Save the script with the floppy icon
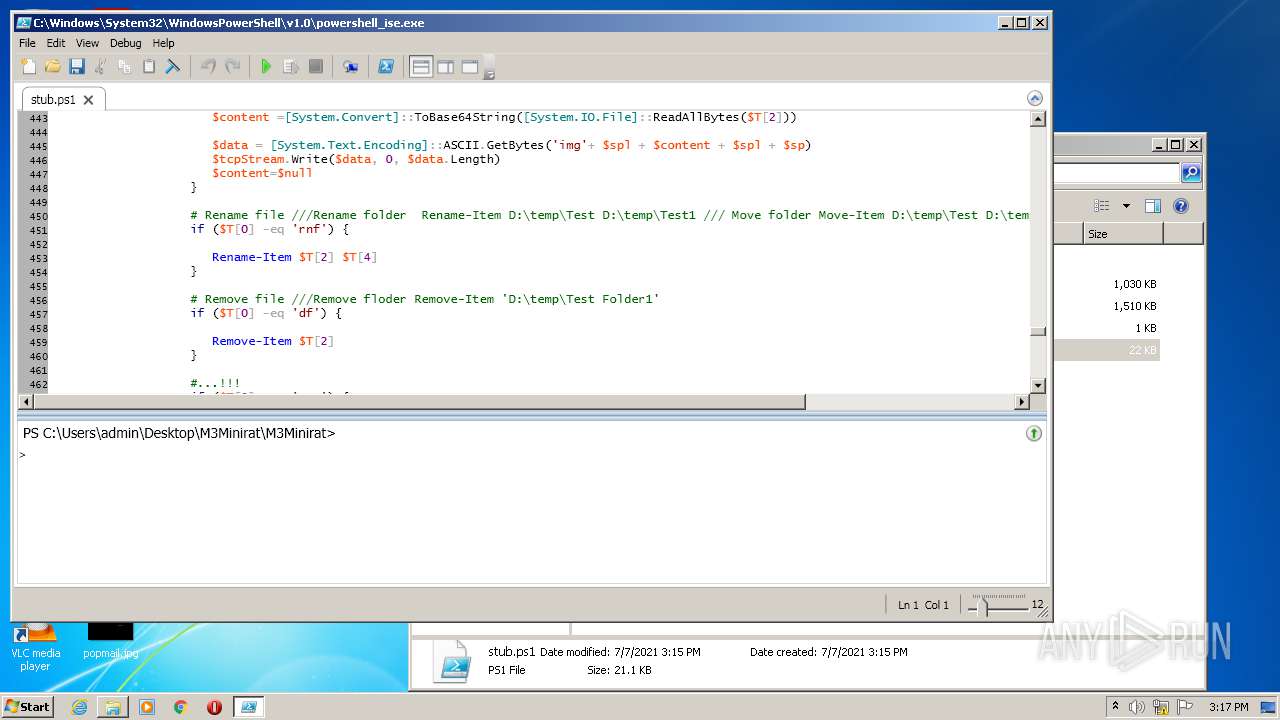The width and height of the screenshot is (1280, 720). tap(77, 67)
